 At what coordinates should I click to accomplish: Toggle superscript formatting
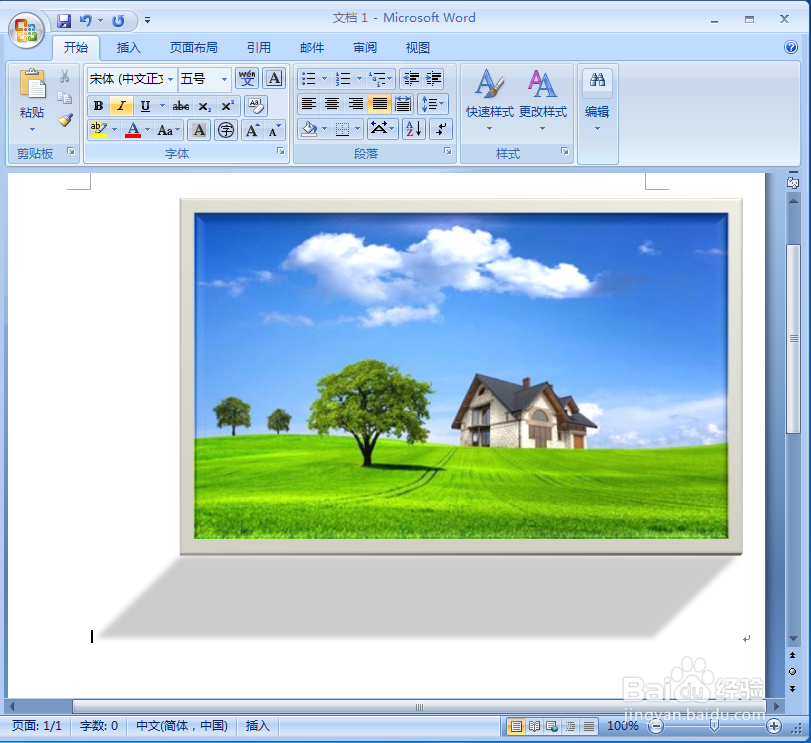click(x=228, y=106)
